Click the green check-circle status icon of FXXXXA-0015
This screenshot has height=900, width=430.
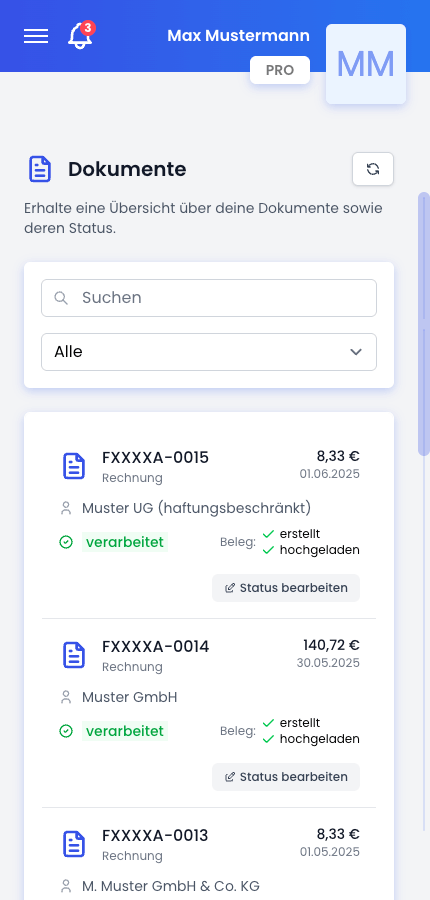click(x=66, y=542)
